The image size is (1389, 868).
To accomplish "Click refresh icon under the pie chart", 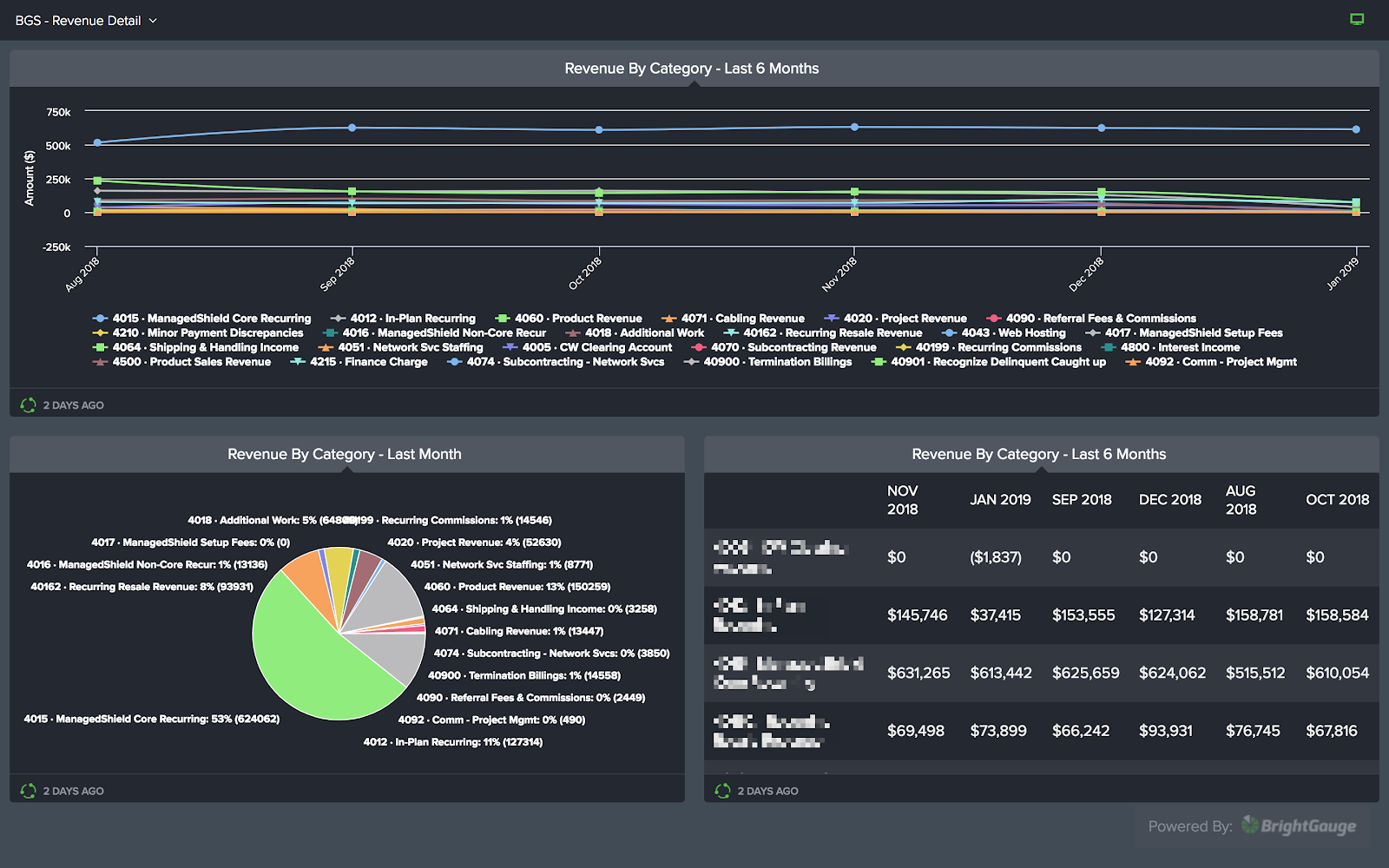I will [28, 791].
